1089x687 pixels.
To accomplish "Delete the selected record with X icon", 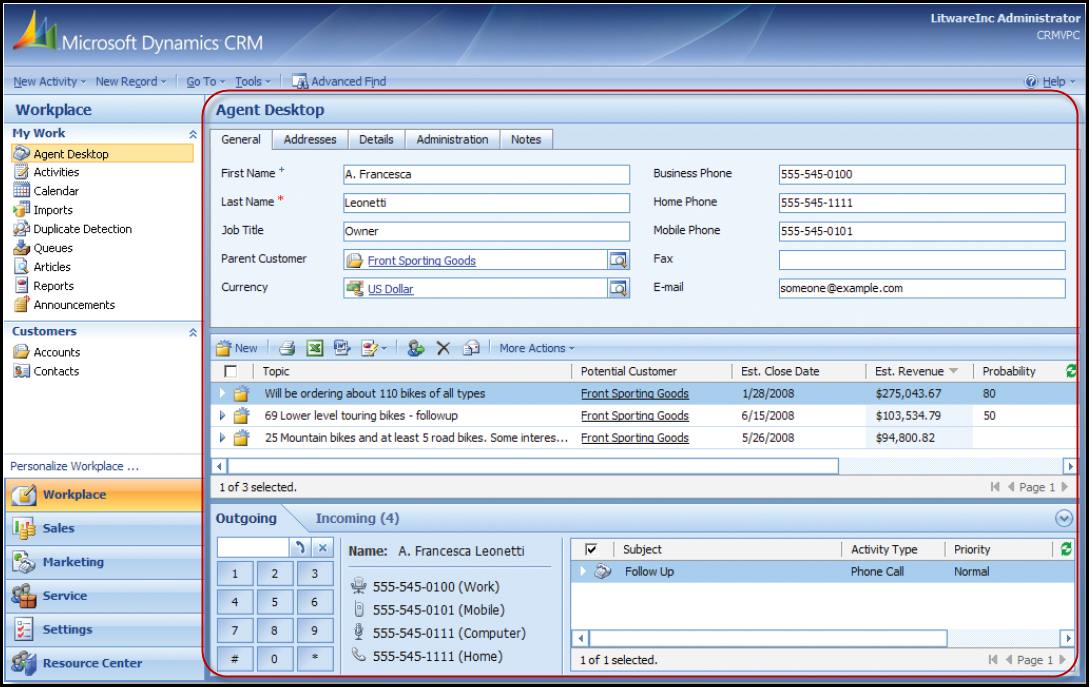I will click(x=443, y=348).
